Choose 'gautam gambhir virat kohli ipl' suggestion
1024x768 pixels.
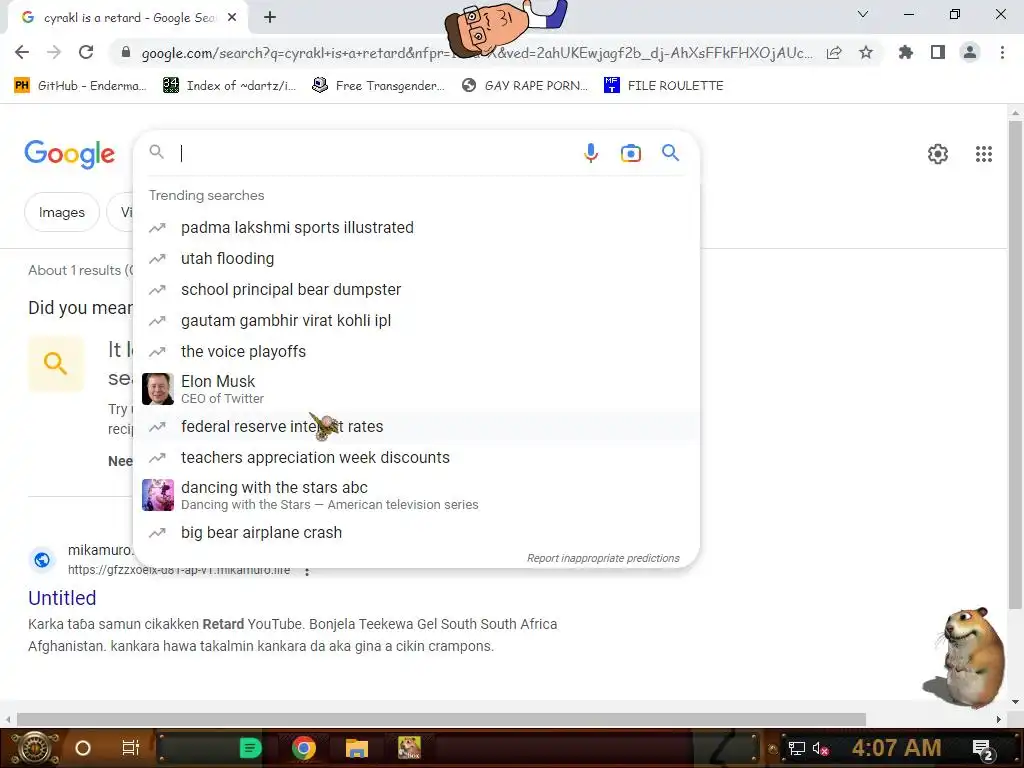click(x=416, y=321)
